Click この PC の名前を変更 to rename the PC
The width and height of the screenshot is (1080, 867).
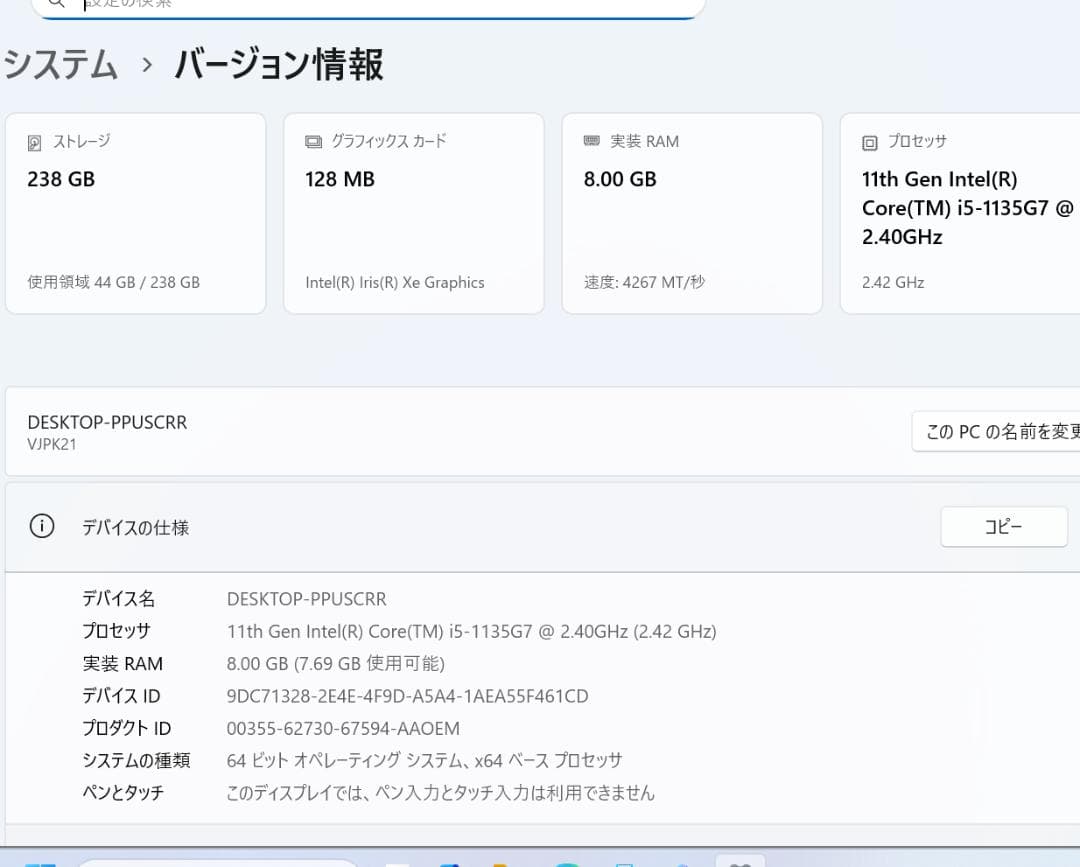(1009, 431)
